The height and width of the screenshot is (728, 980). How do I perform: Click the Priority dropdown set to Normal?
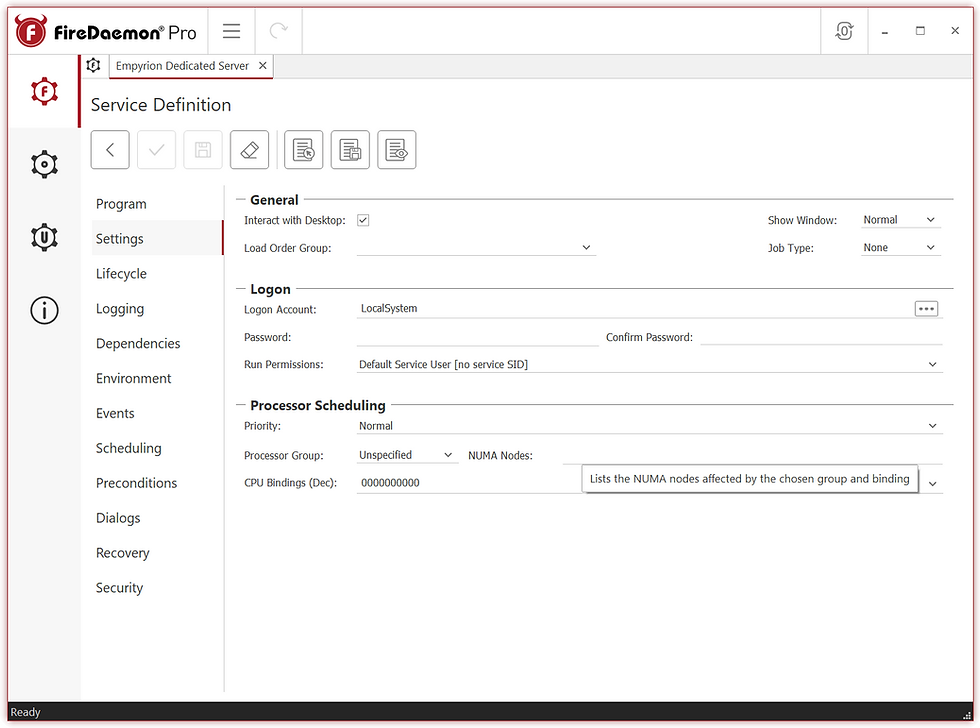(x=933, y=425)
